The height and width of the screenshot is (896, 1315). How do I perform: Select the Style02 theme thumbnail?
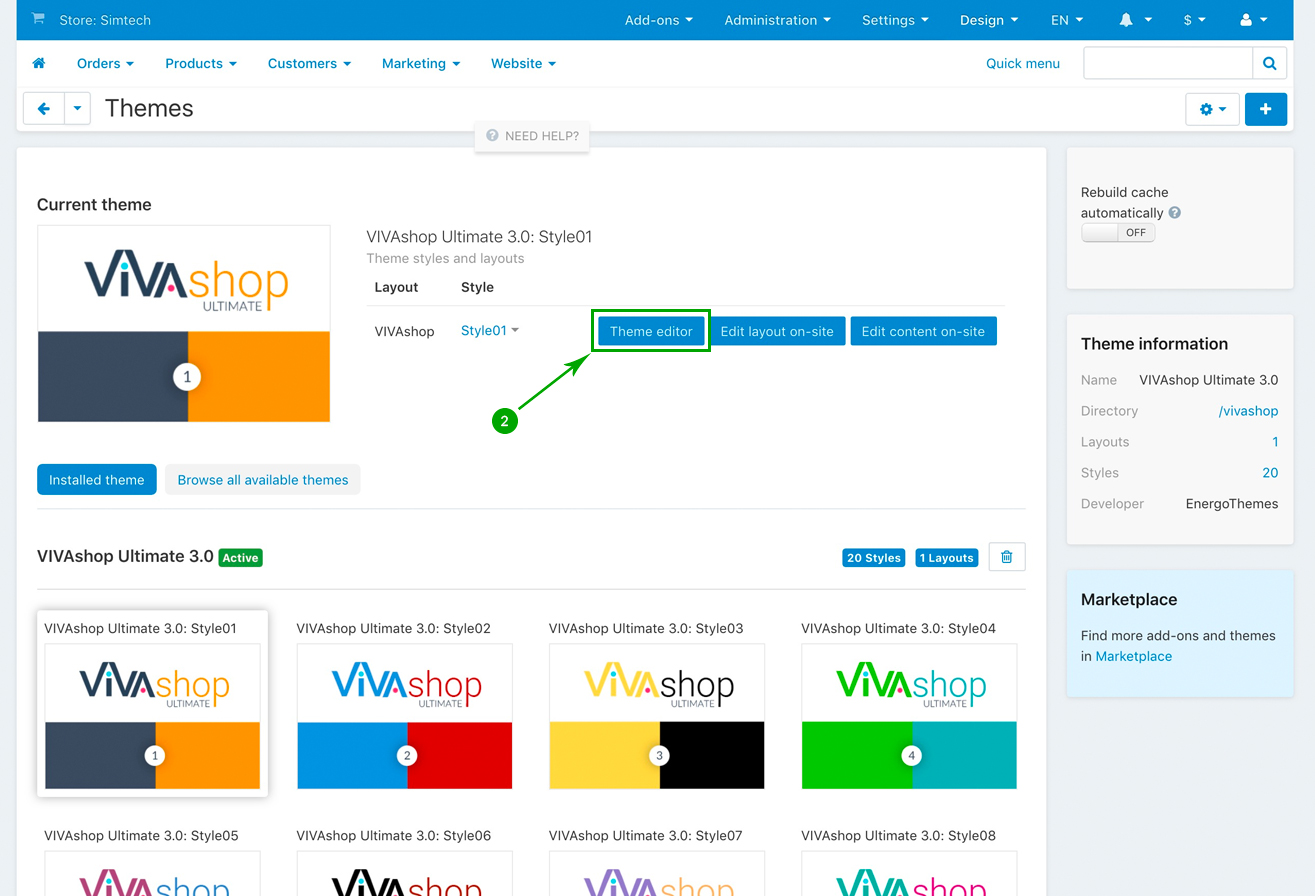(x=404, y=716)
